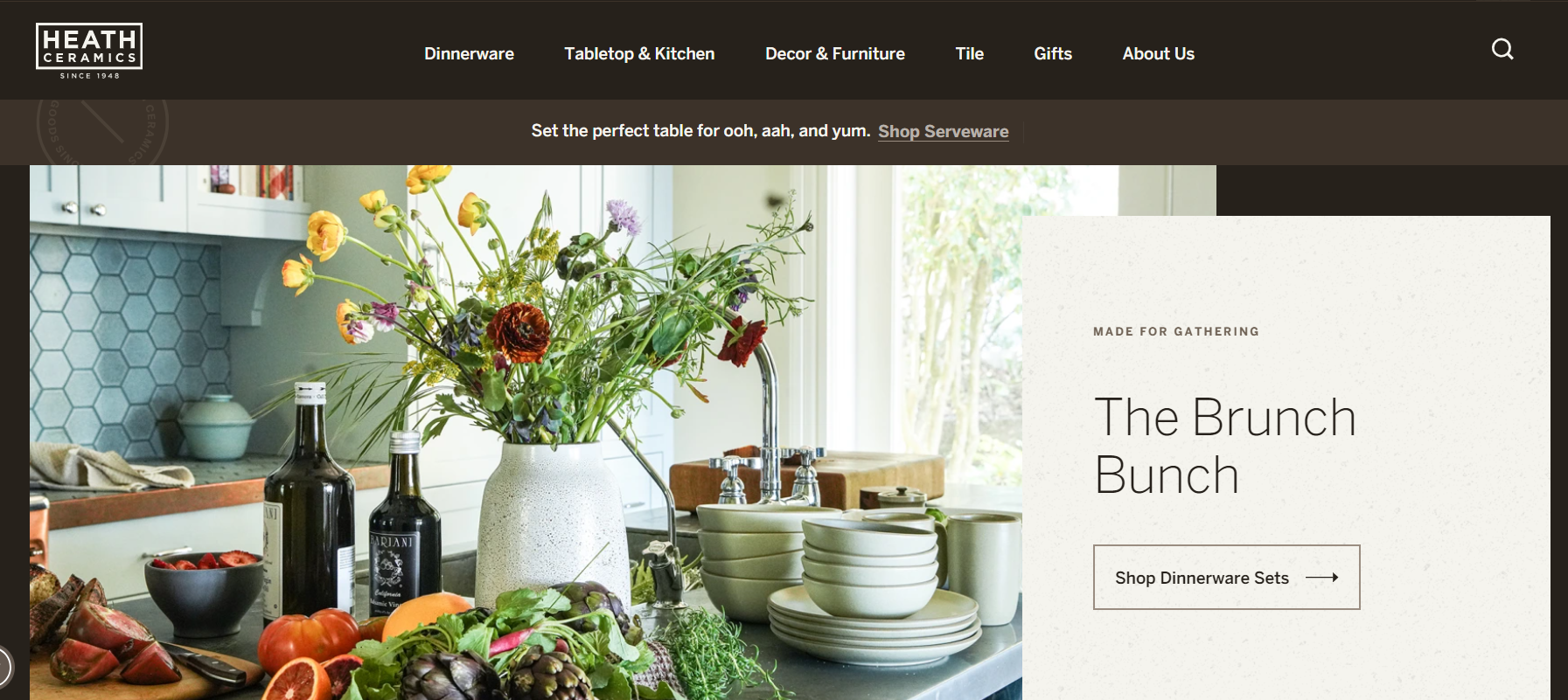The height and width of the screenshot is (700, 1568).
Task: Click the stacked green bowls in hero photo
Action: [869, 566]
